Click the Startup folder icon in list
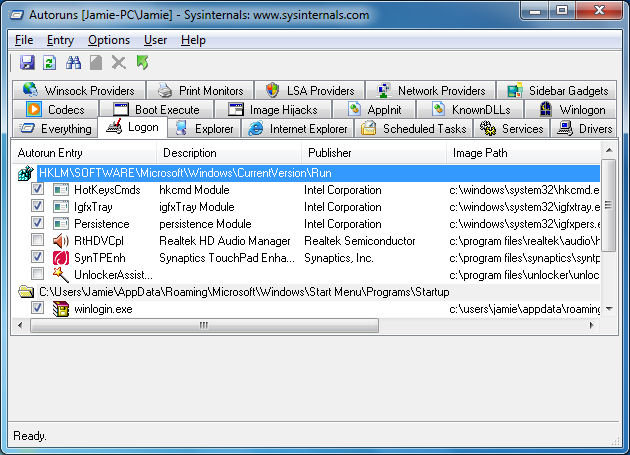The image size is (630, 455). click(x=26, y=292)
